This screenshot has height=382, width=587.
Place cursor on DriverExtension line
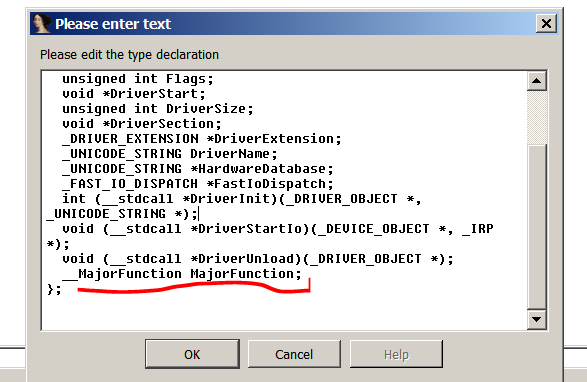tap(202, 139)
